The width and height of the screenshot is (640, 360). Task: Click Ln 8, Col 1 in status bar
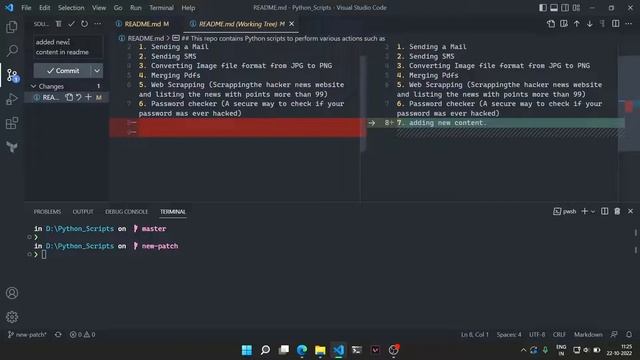(474, 334)
